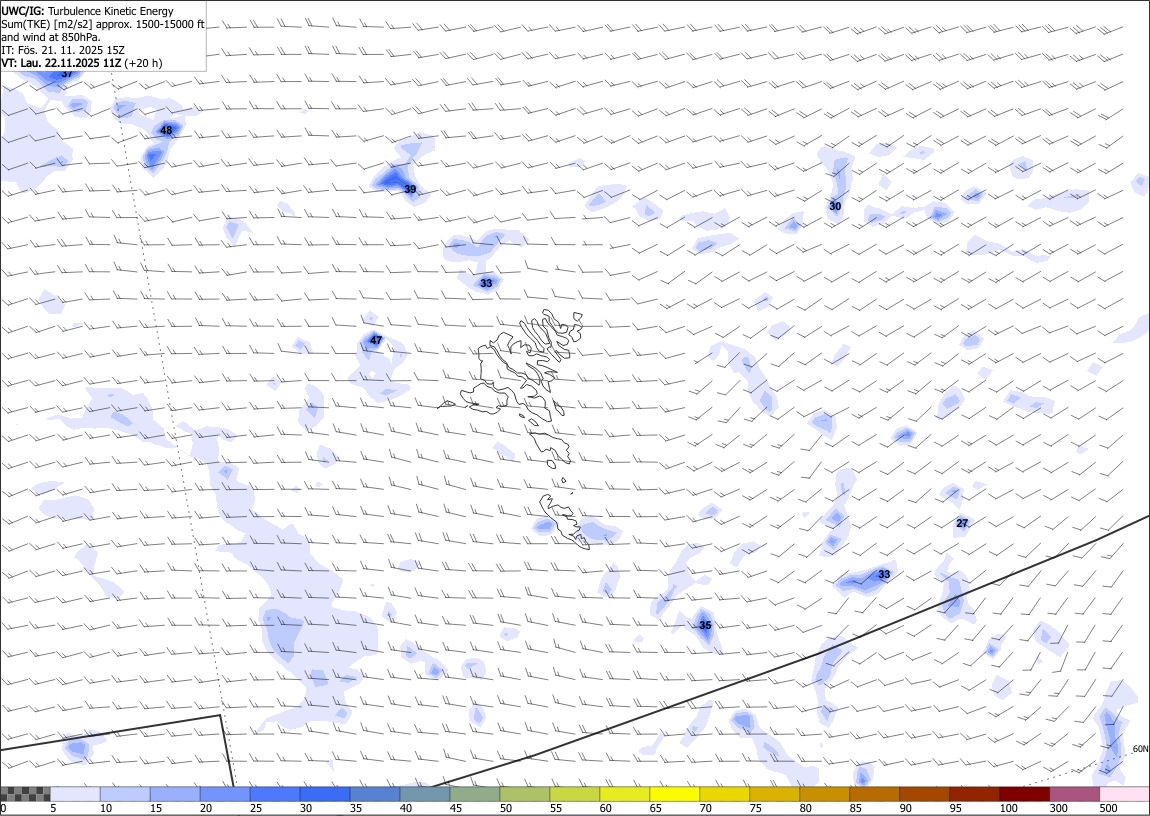Click the legend swatch between 25 and 30

pos(275,793)
